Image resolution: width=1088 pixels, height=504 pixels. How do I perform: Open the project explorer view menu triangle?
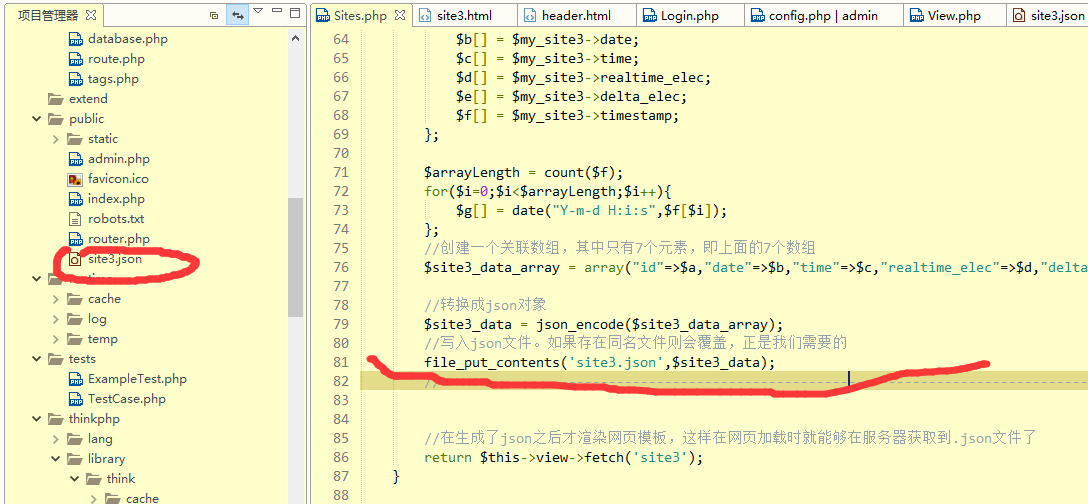pos(259,12)
